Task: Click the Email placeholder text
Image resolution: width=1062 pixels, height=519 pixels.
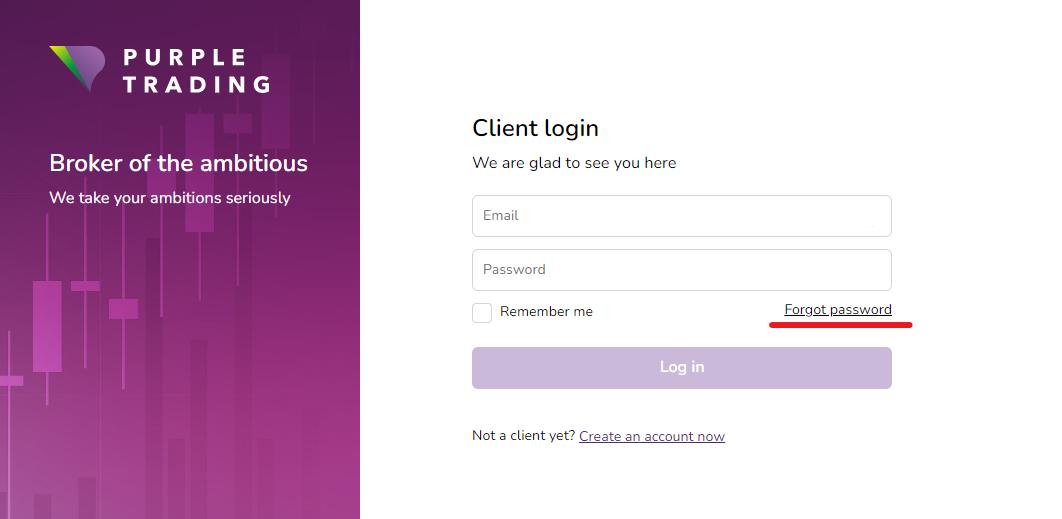Action: coord(501,215)
